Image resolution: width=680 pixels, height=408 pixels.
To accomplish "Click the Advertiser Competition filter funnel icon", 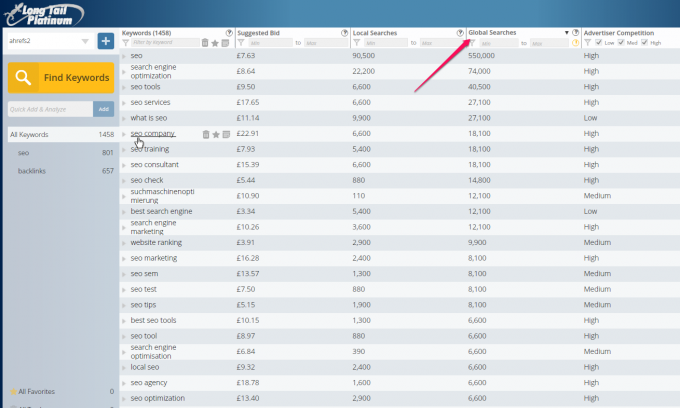I will pyautogui.click(x=588, y=42).
